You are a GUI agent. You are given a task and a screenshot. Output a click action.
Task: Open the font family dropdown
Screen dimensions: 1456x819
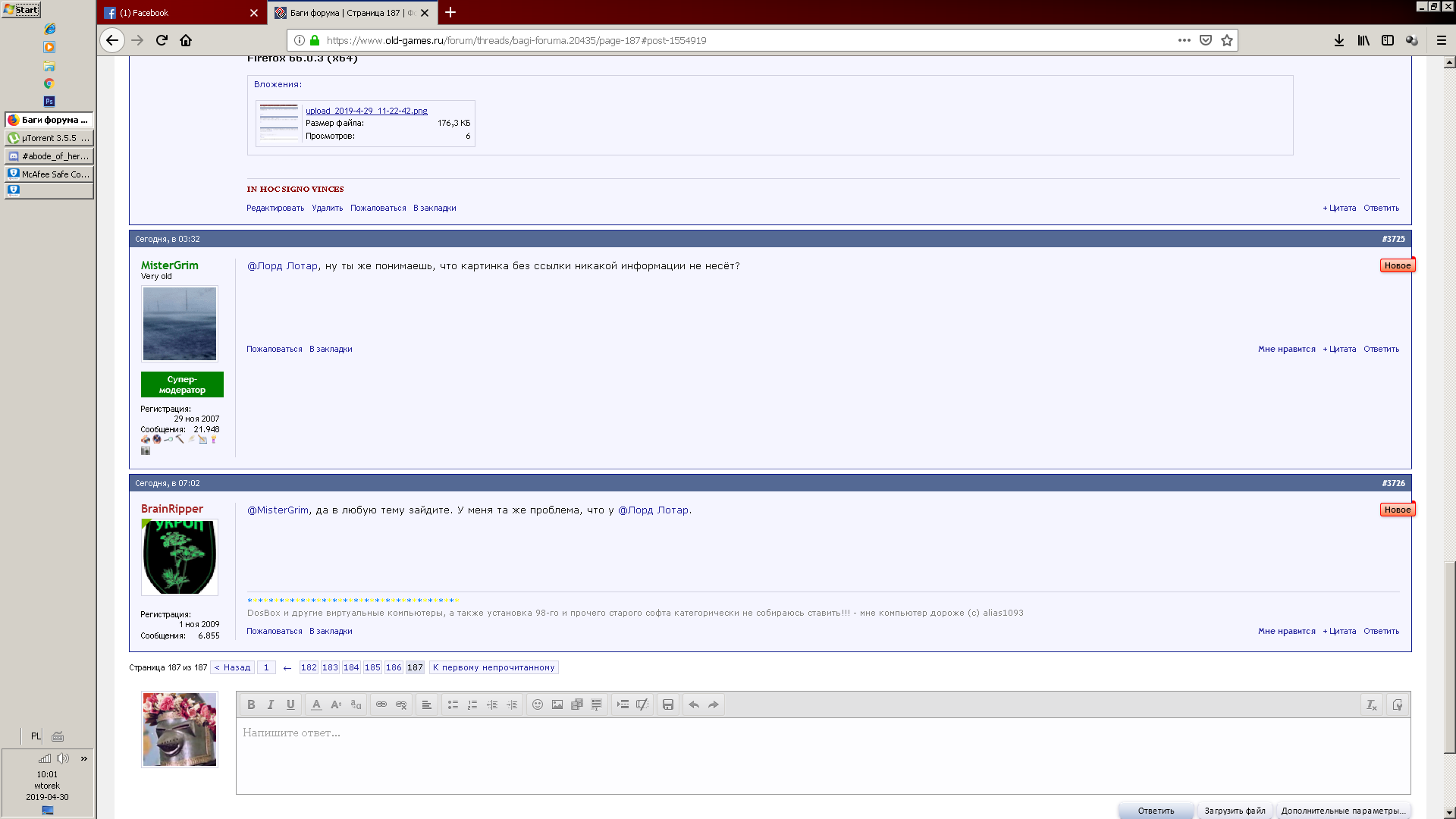pyautogui.click(x=356, y=704)
